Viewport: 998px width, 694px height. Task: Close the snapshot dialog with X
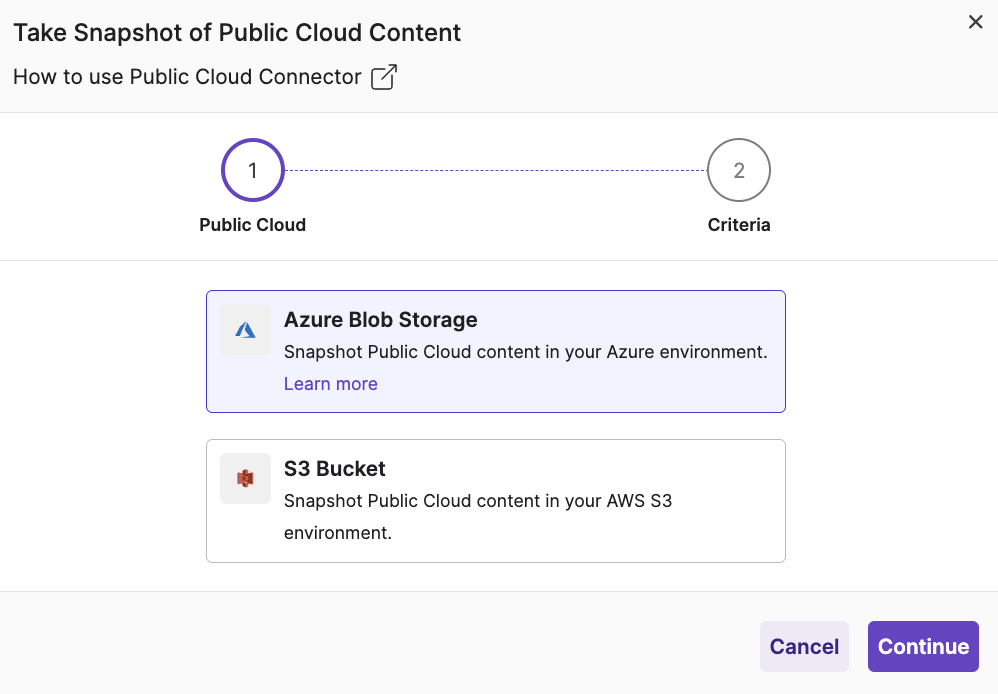pyautogui.click(x=975, y=22)
